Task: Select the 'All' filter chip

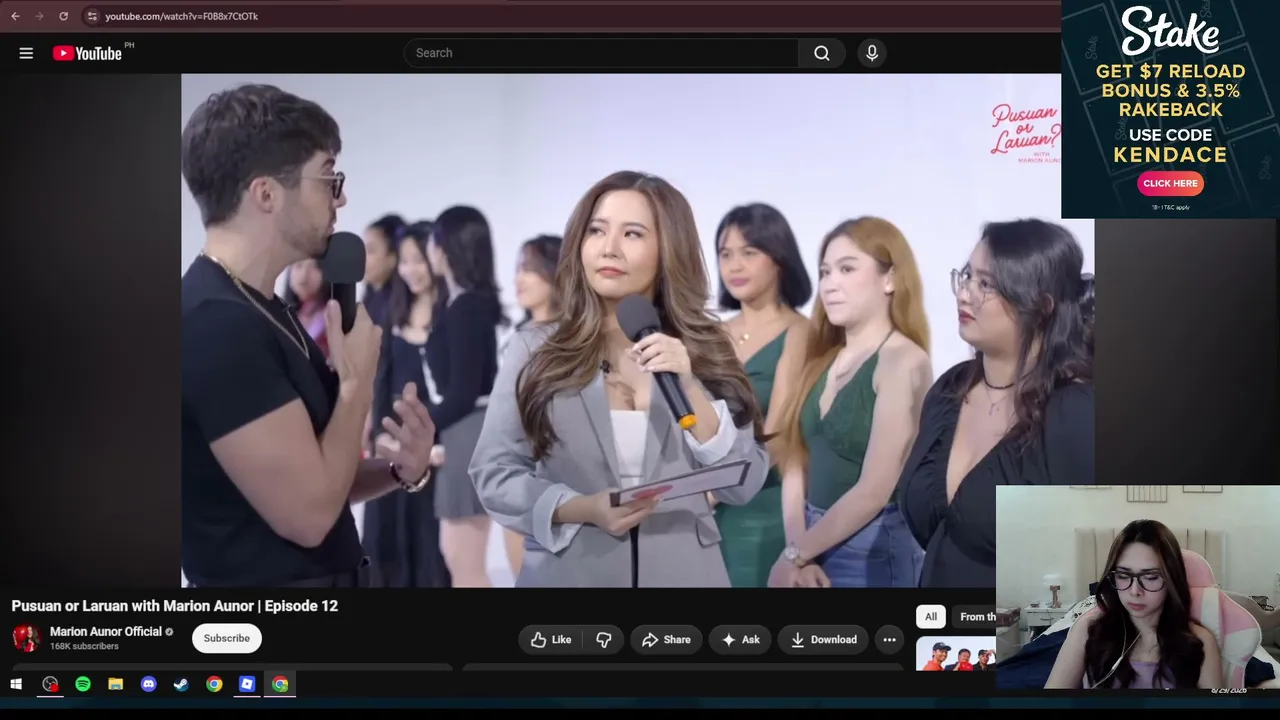Action: [931, 617]
